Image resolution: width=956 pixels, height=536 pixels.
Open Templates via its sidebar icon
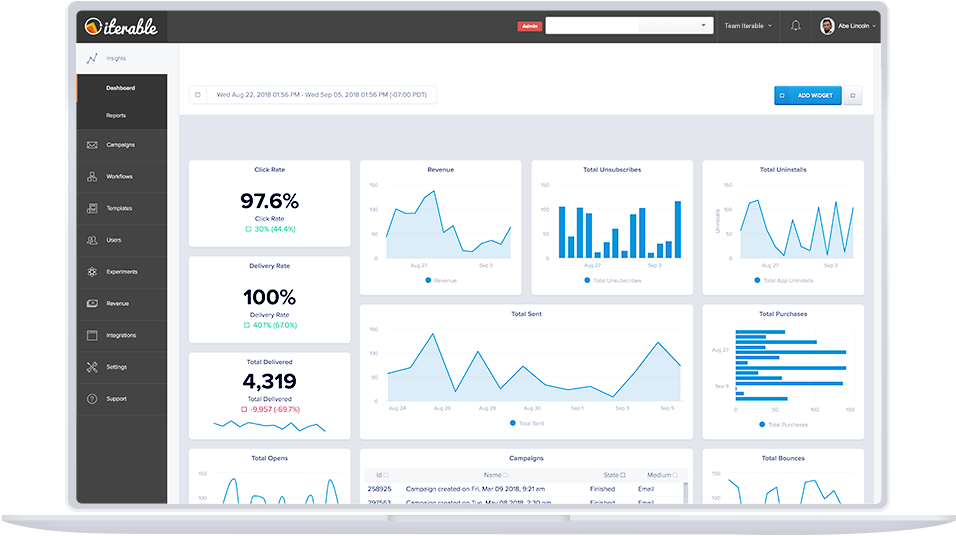92,208
